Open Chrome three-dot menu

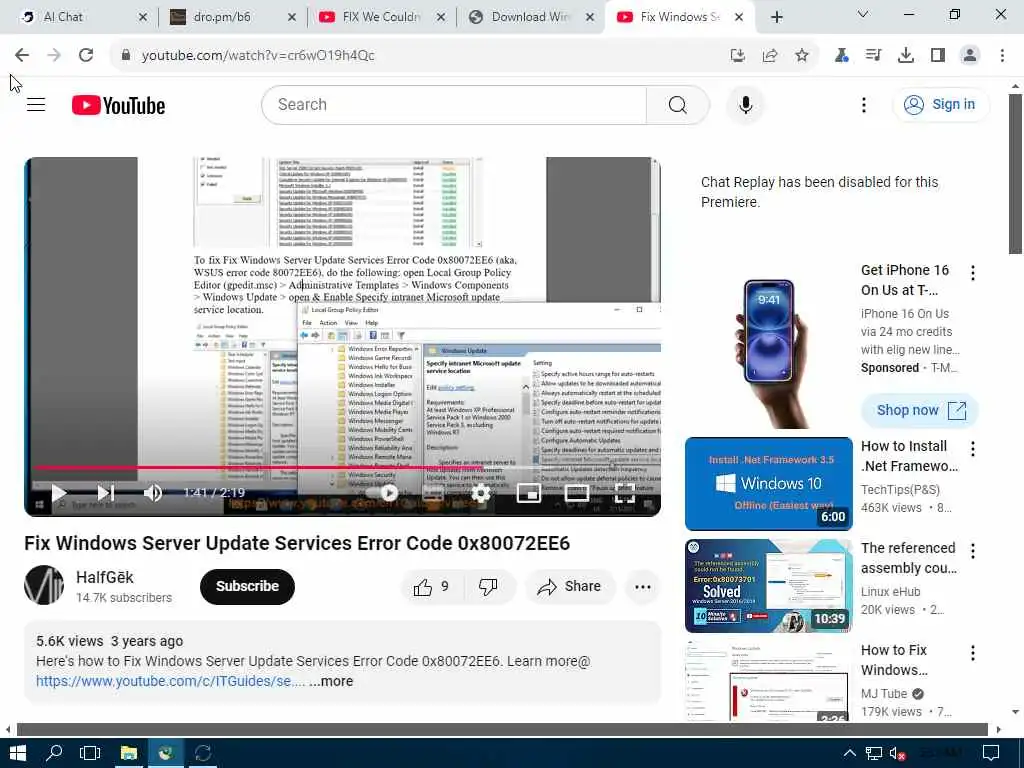[x=1002, y=56]
